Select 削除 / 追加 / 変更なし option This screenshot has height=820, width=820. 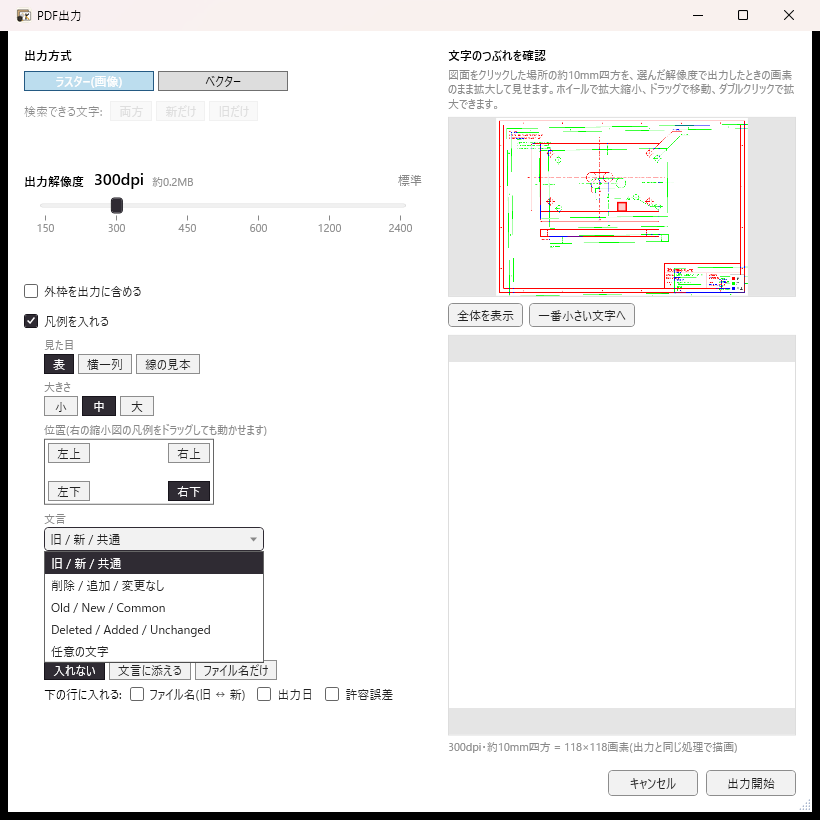pos(154,586)
